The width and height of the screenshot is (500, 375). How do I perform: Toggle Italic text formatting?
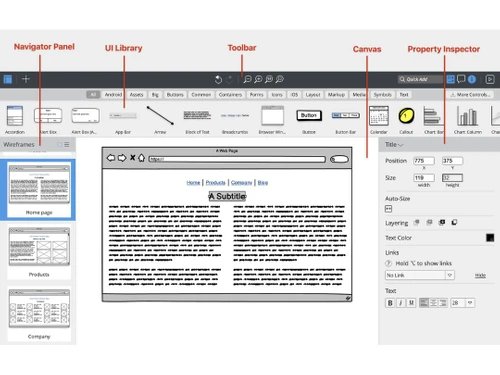pos(401,303)
